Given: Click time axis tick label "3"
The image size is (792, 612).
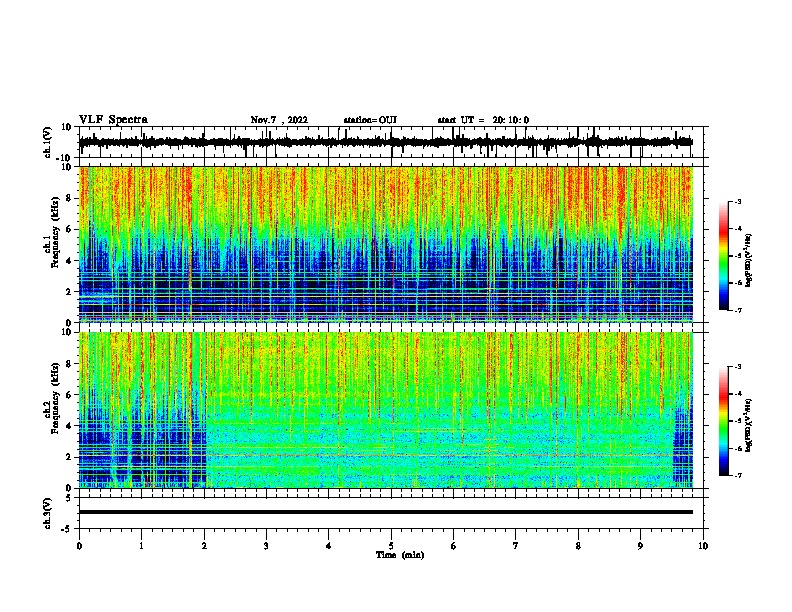Looking at the screenshot, I should (266, 546).
